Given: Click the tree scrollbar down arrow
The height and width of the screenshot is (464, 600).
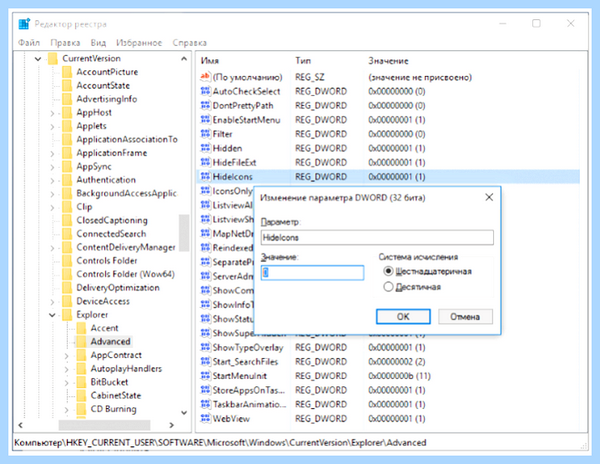Looking at the screenshot, I should 184,413.
